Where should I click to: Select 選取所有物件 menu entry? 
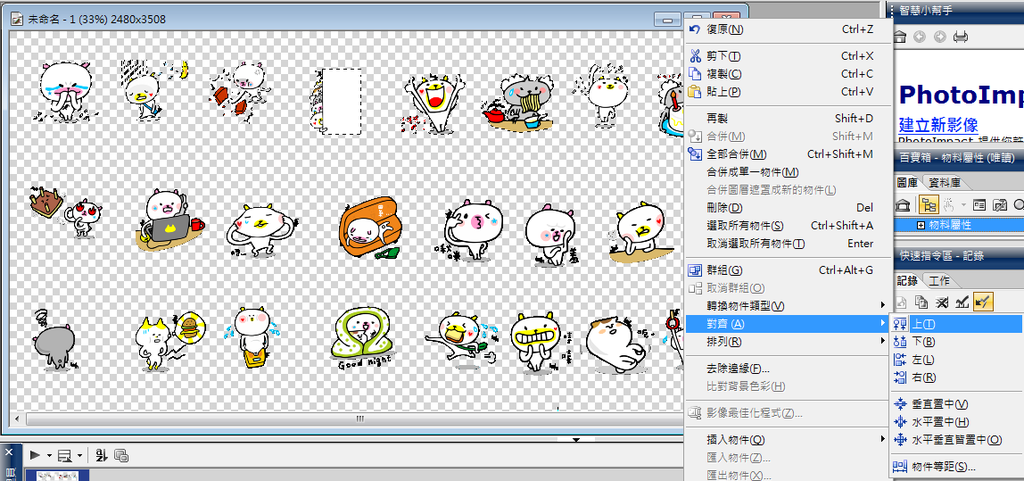[x=788, y=225]
